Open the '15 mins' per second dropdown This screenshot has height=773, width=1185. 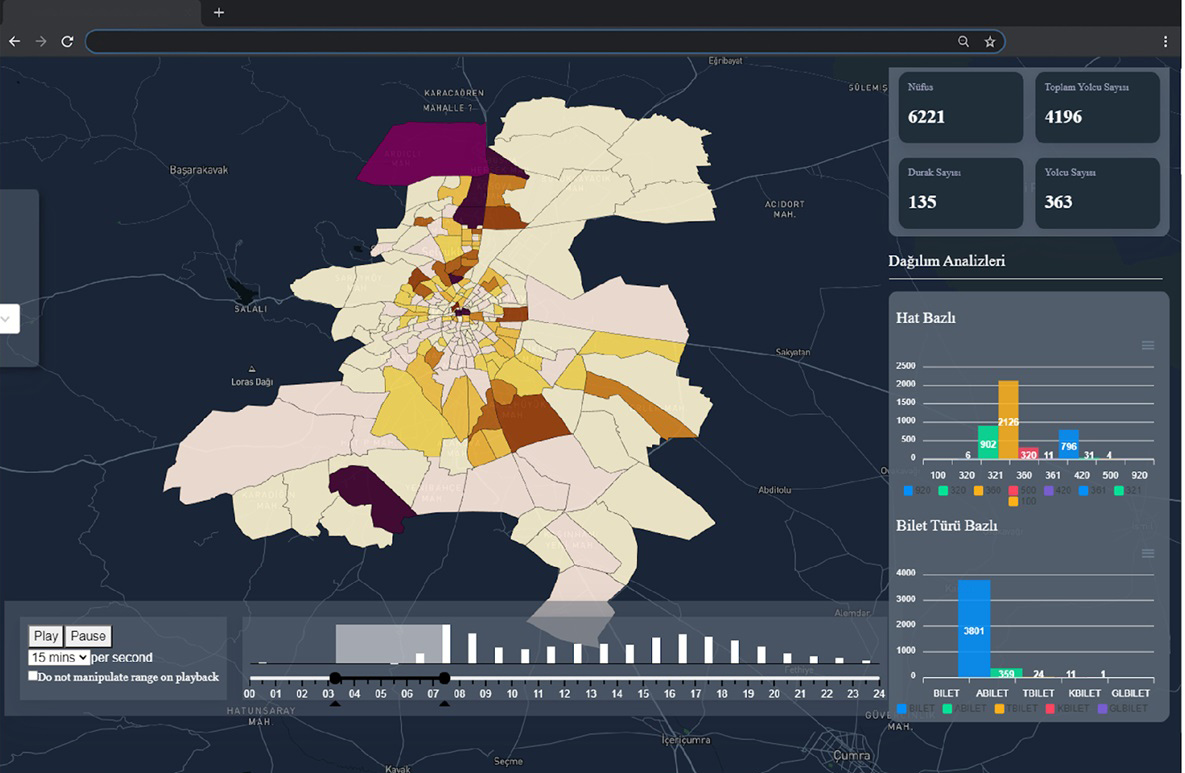(x=59, y=657)
